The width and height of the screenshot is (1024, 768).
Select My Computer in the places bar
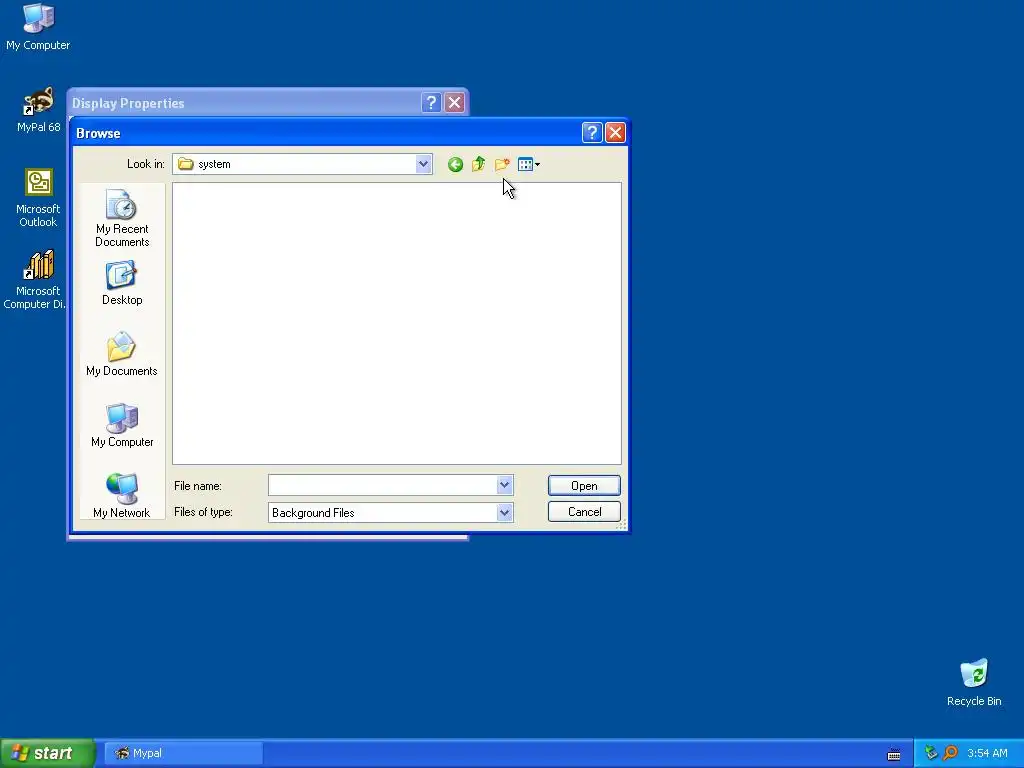click(x=122, y=425)
